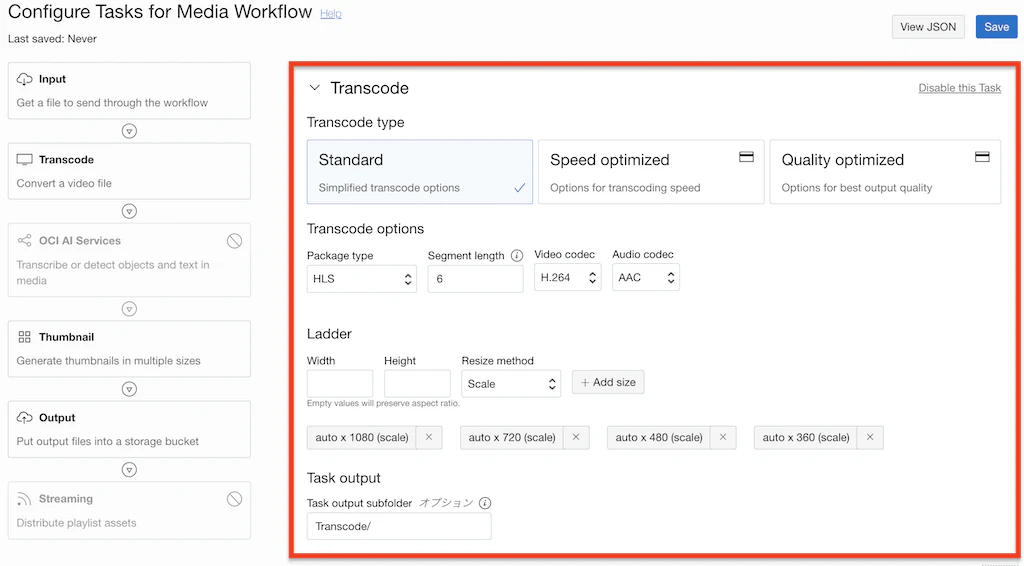
Task: Click card icon on Speed optimized option
Action: [x=746, y=157]
